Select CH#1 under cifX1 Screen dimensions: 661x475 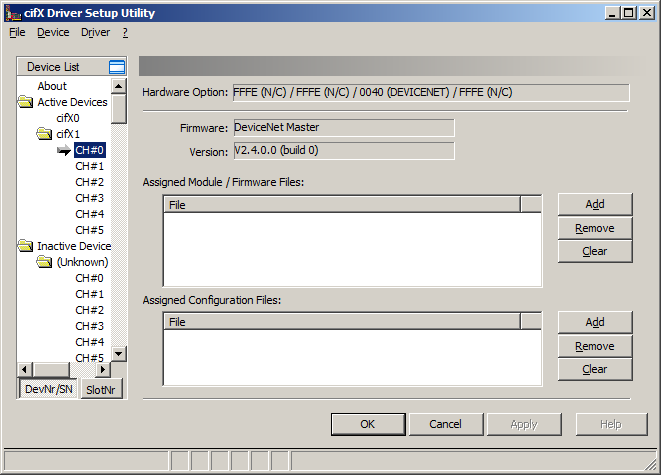tap(89, 166)
